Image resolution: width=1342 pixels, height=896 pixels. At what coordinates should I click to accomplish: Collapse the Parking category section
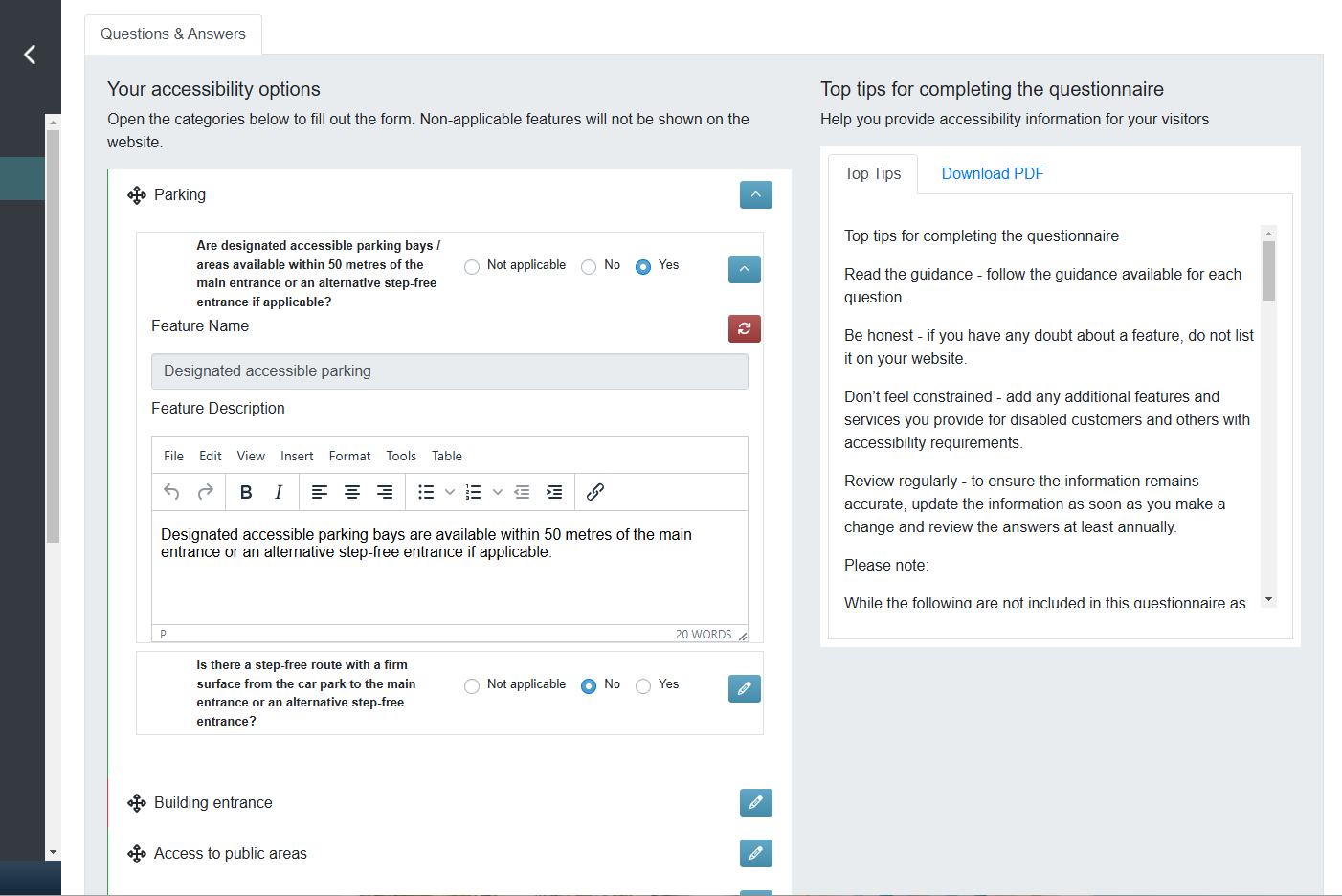click(x=755, y=194)
